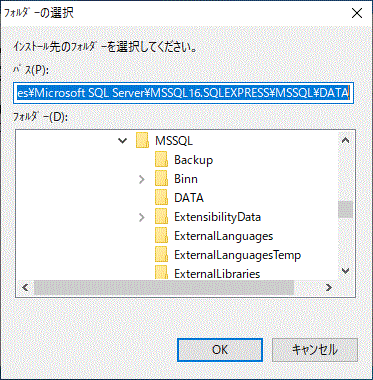This screenshot has height=380, width=373.
Task: Cancel with the キャンセル button
Action: 315,350
